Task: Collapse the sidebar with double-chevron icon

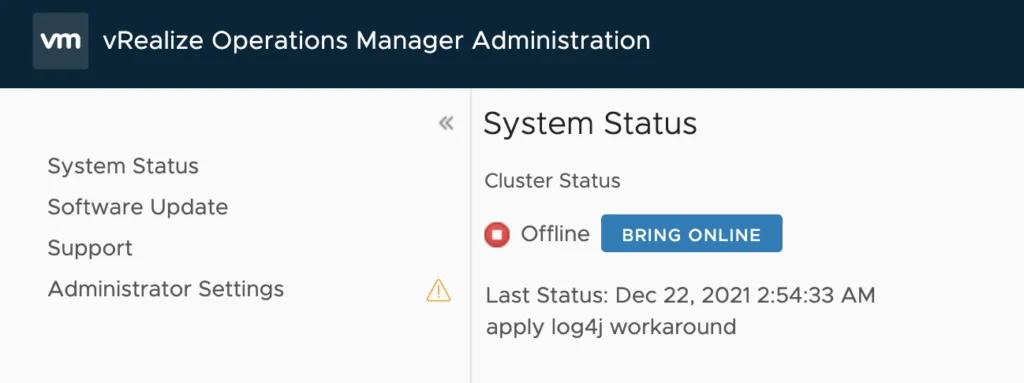Action: (x=446, y=123)
